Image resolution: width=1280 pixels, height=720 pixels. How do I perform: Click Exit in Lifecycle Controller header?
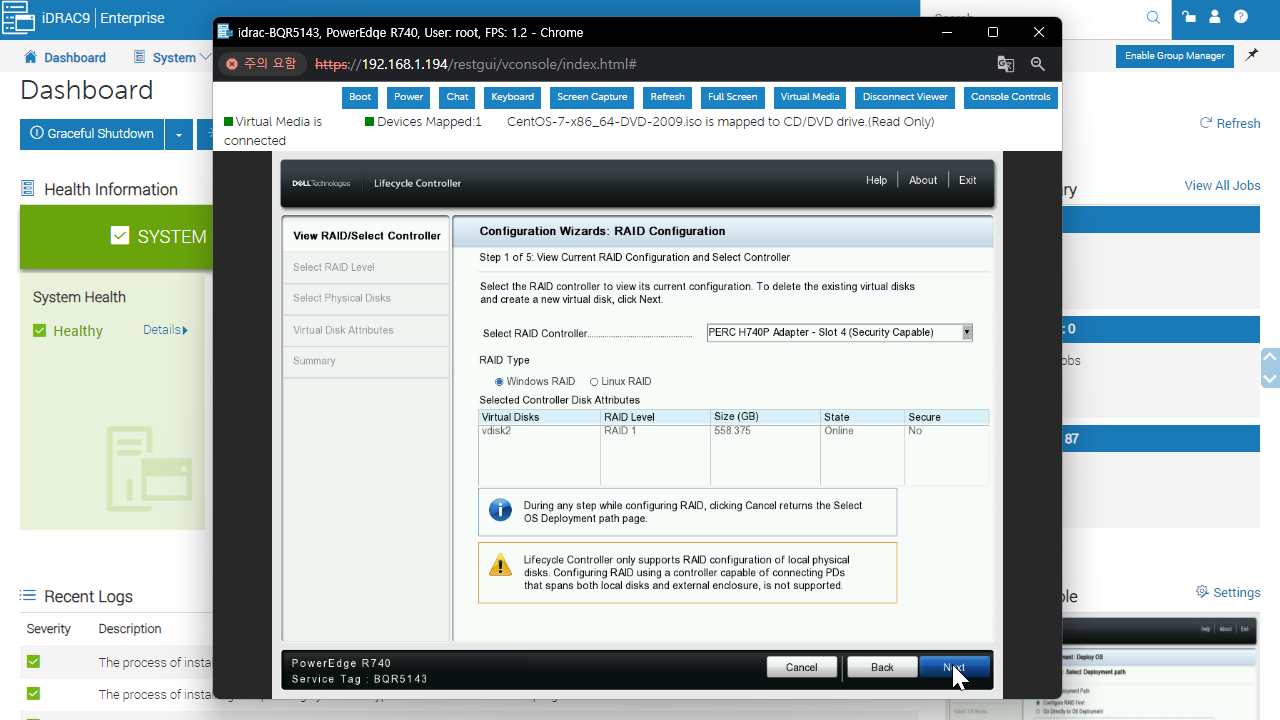tap(967, 180)
